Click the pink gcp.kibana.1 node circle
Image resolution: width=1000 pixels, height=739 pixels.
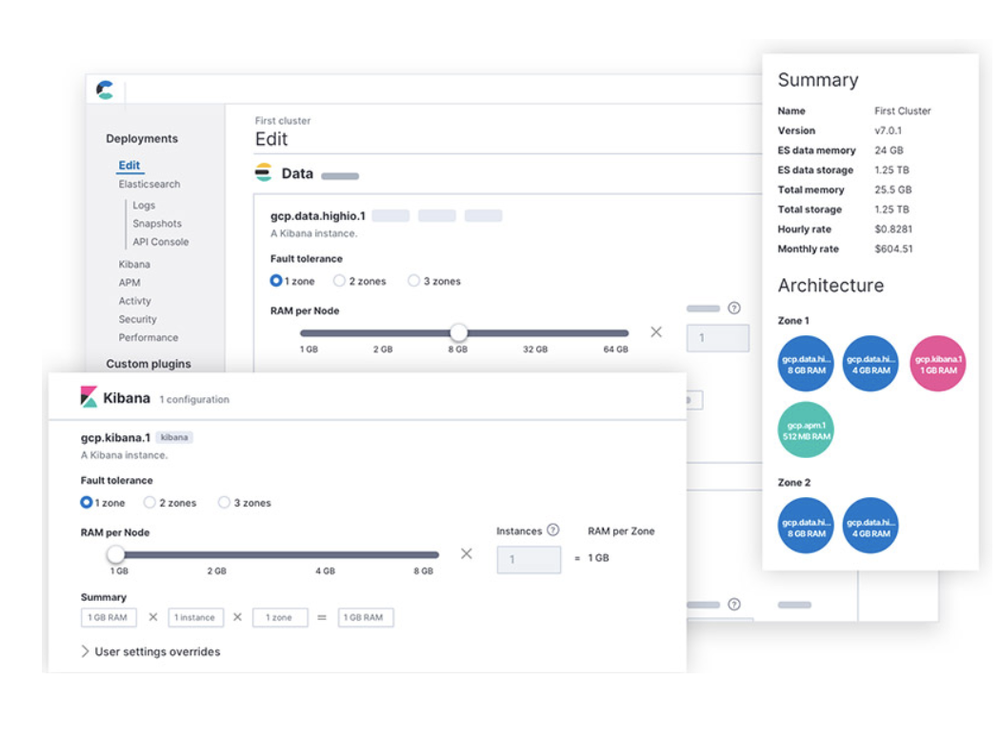pyautogui.click(x=938, y=363)
